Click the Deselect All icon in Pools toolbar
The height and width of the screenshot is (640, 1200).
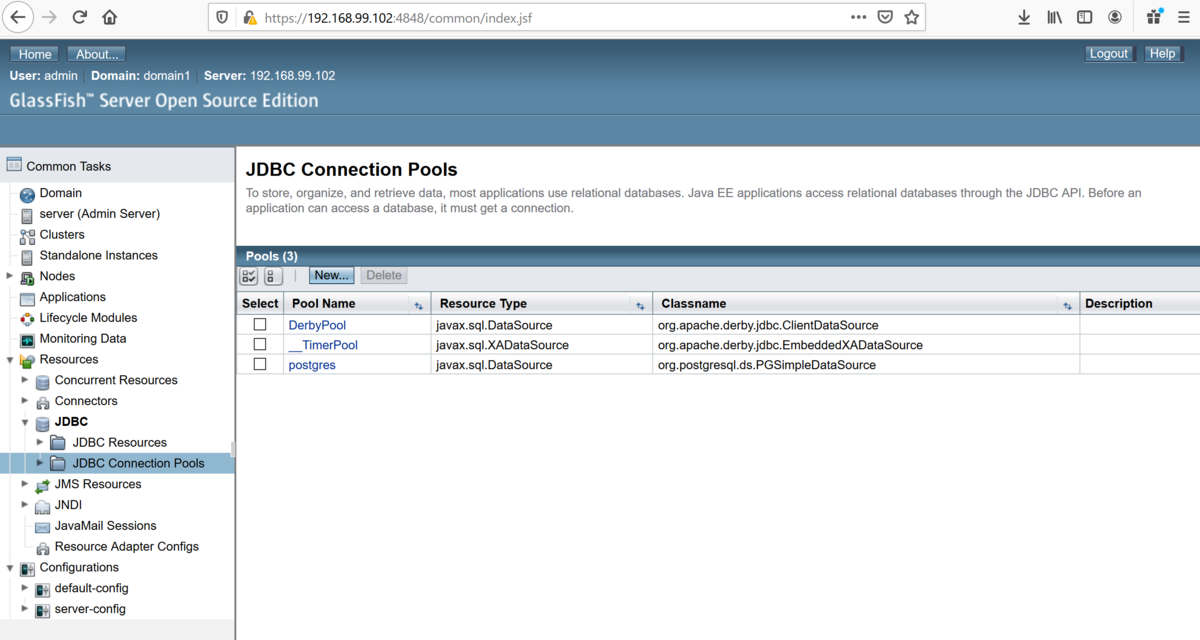(x=273, y=276)
